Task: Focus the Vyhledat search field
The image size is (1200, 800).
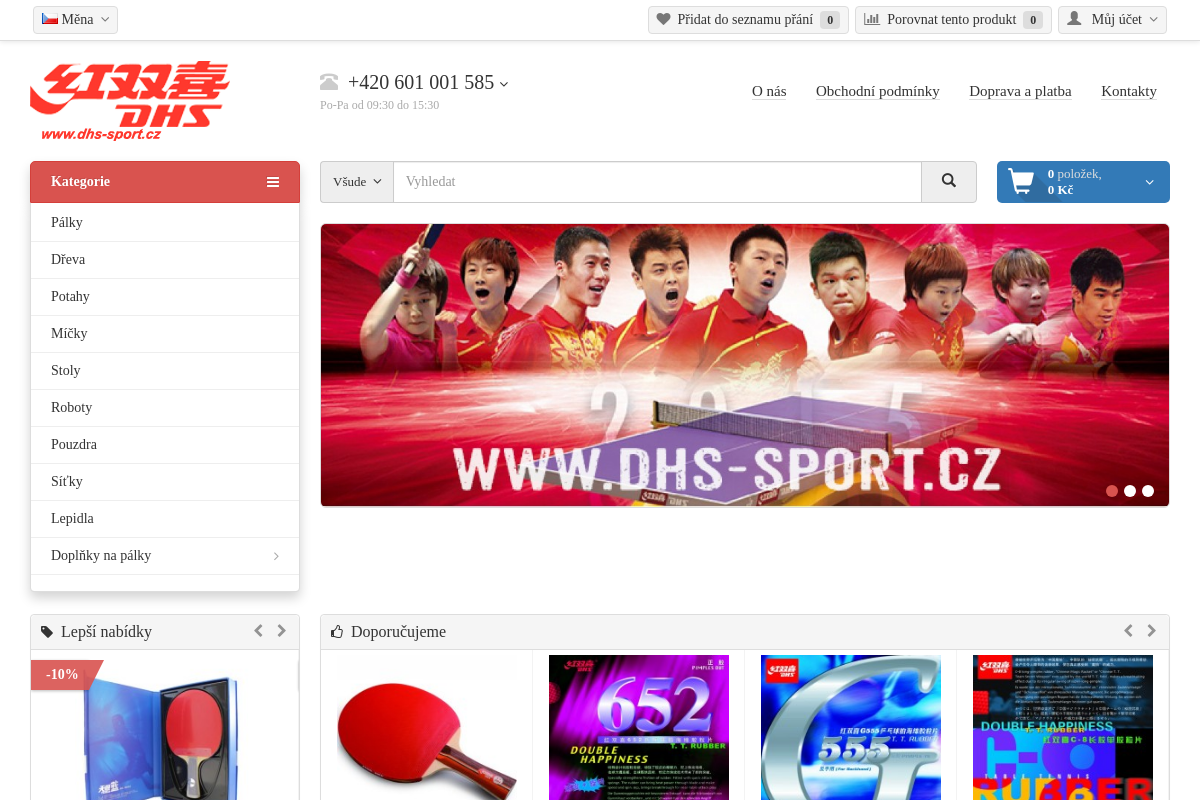Action: [x=657, y=182]
